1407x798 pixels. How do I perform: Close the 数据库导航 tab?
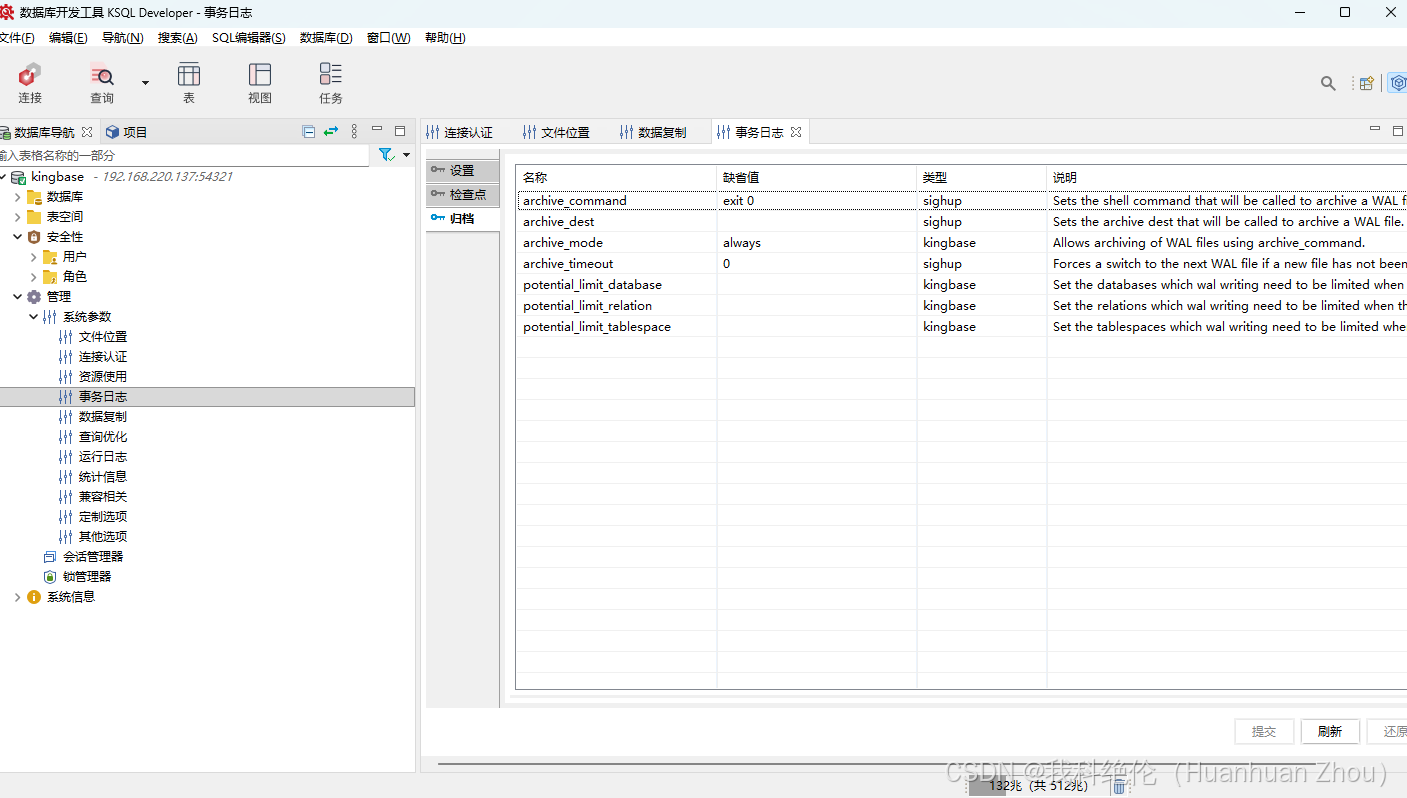point(87,132)
